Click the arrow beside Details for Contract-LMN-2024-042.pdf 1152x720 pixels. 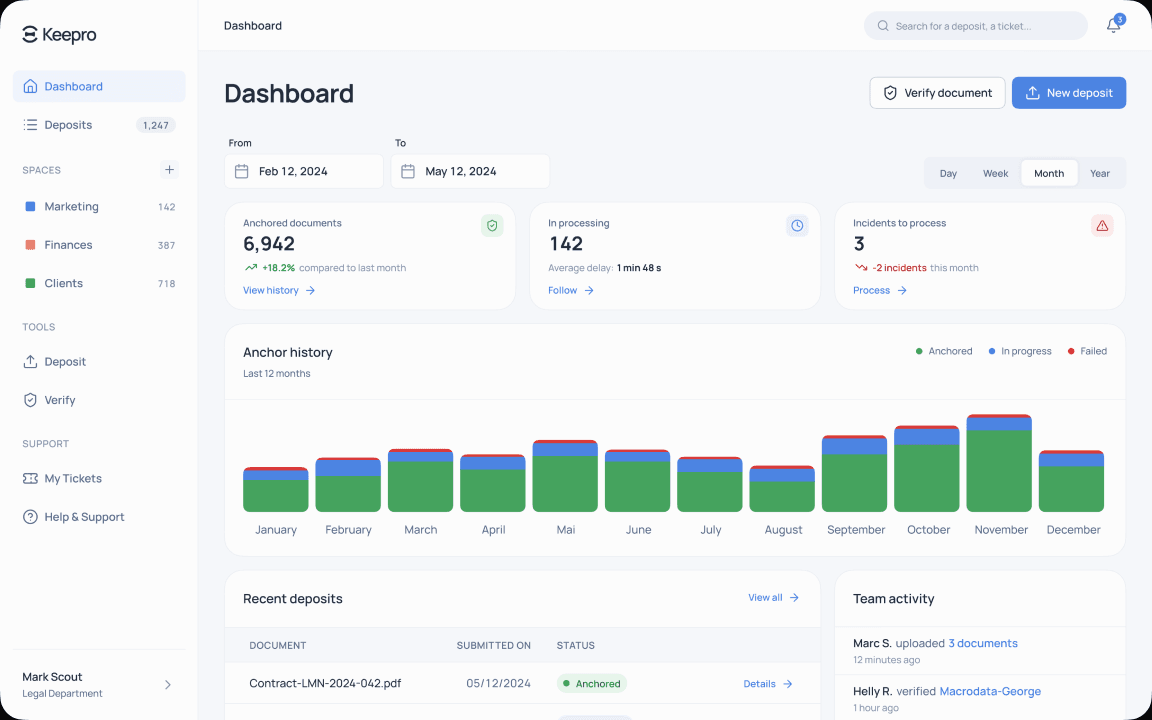[787, 684]
